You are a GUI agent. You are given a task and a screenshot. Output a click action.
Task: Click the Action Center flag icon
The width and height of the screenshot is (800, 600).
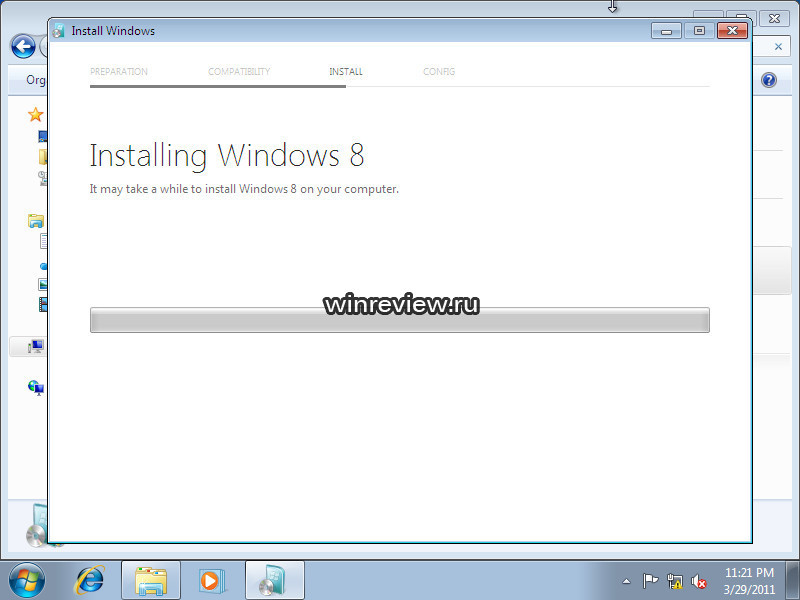(650, 581)
